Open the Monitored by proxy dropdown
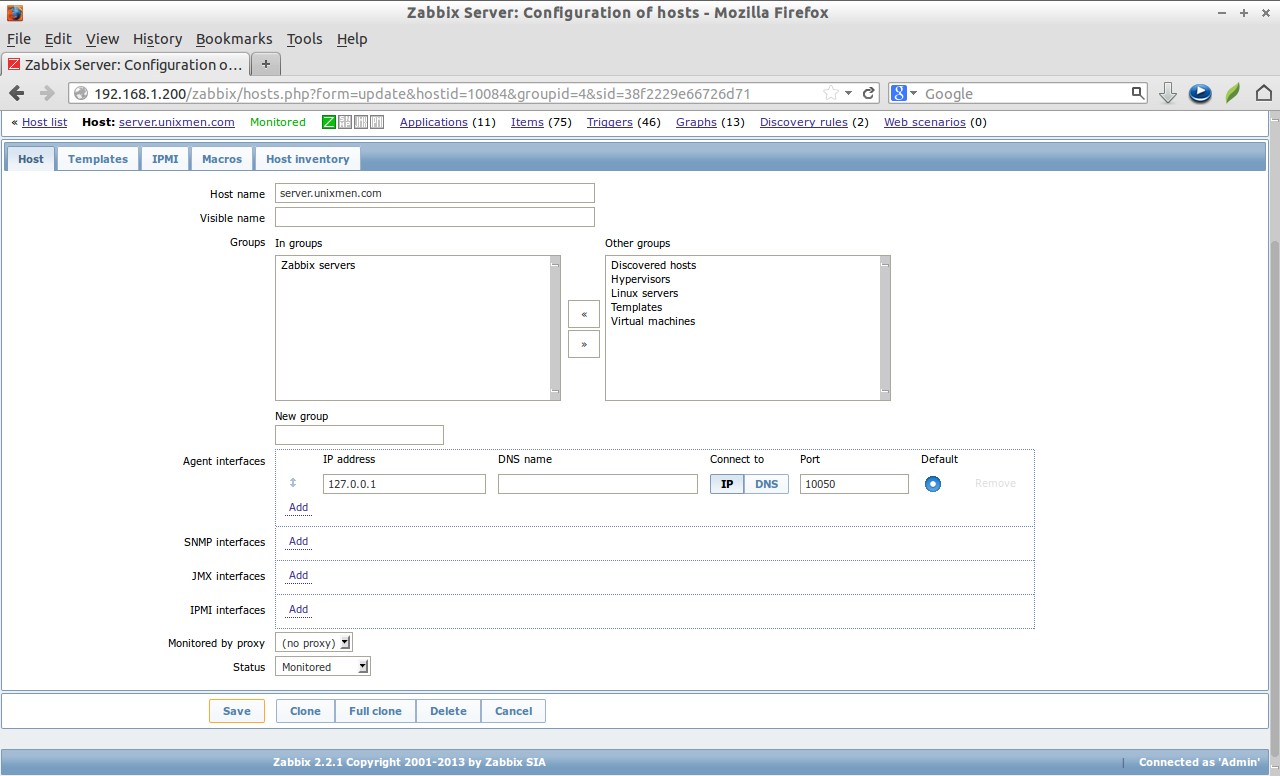Screen dimensions: 1280x776 click(314, 643)
